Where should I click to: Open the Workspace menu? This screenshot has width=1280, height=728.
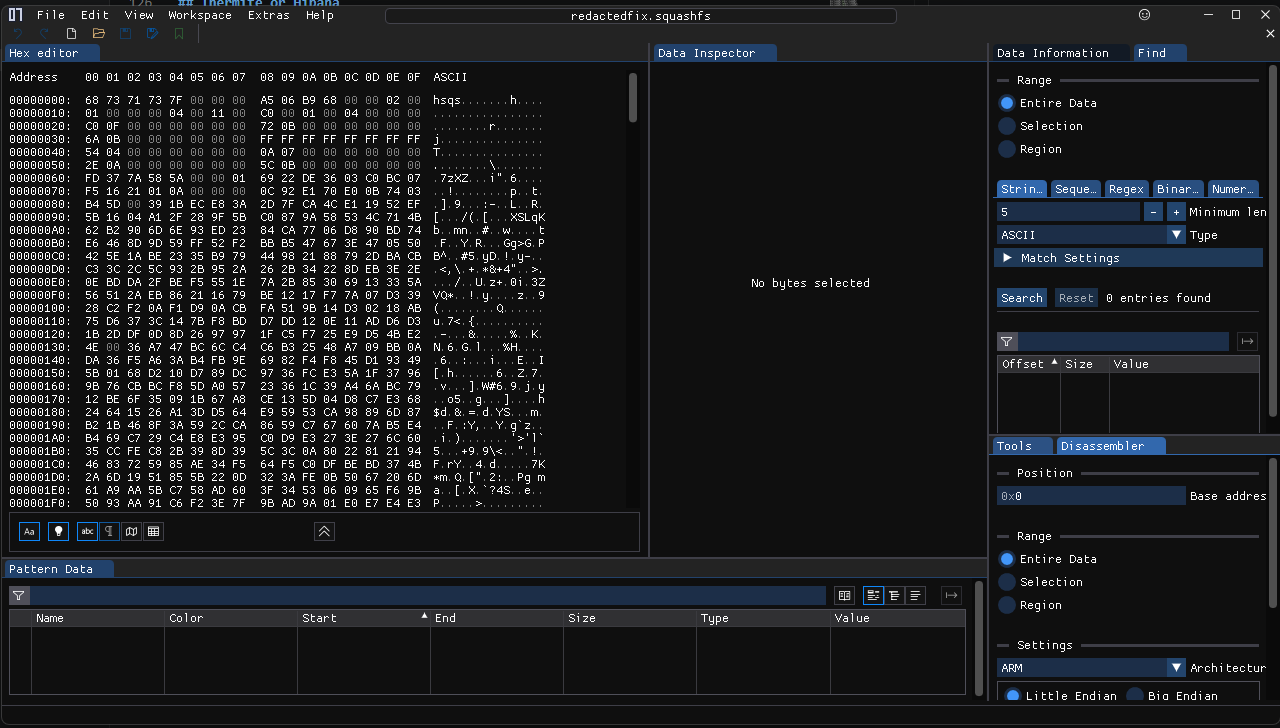[x=200, y=15]
